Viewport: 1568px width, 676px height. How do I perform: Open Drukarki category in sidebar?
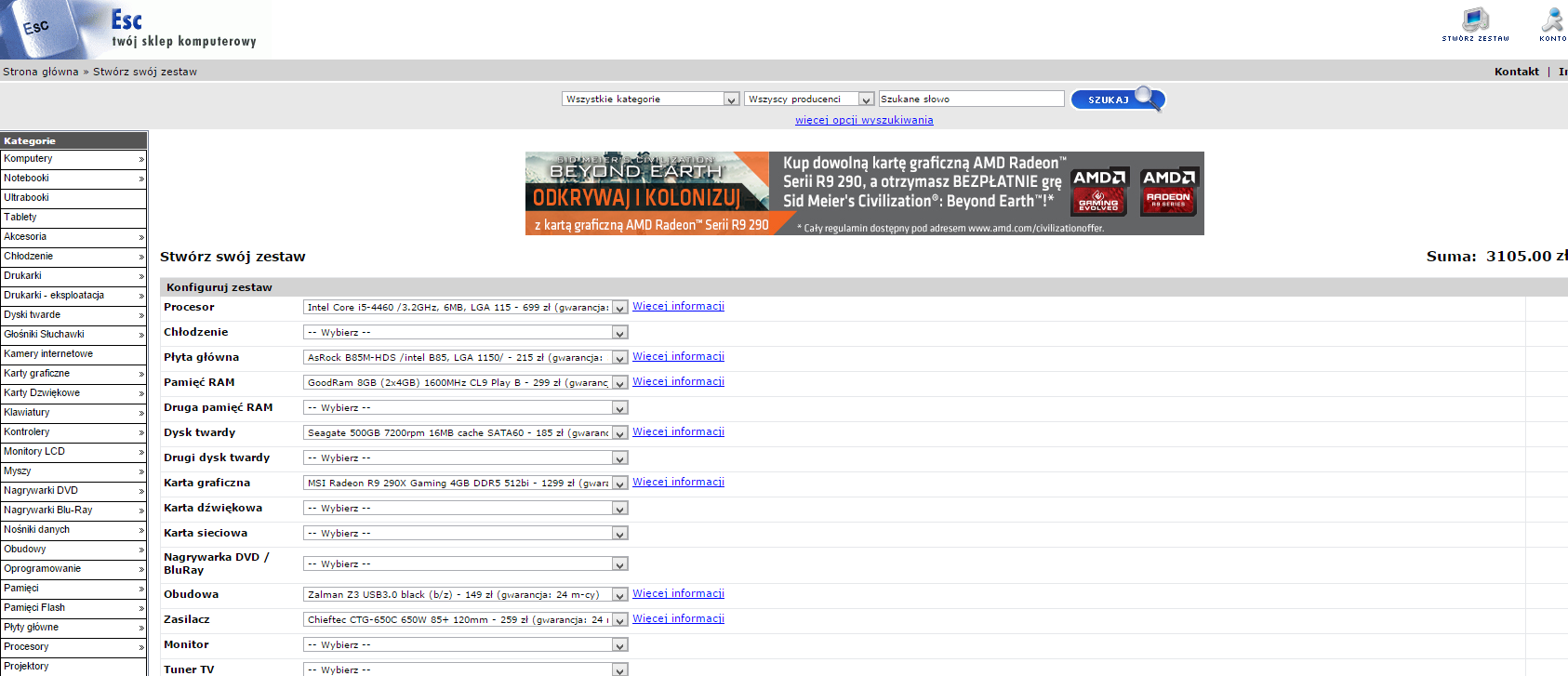pos(73,276)
